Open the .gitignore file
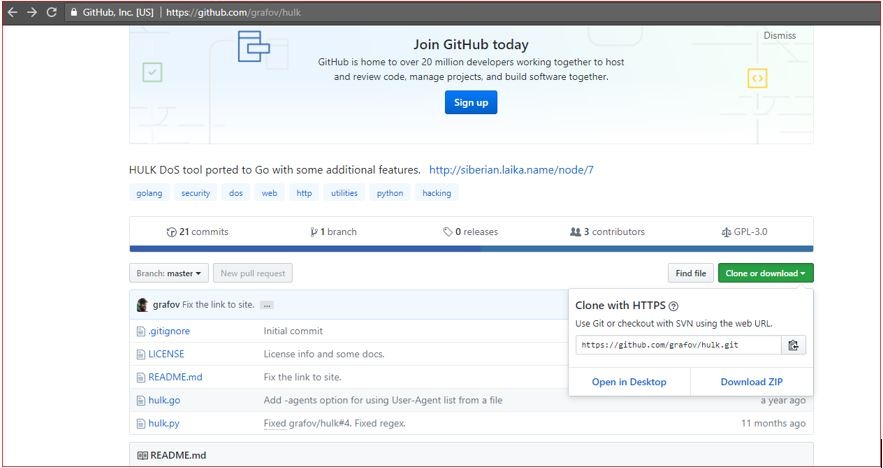Screen dimensions: 883x468 [169, 331]
